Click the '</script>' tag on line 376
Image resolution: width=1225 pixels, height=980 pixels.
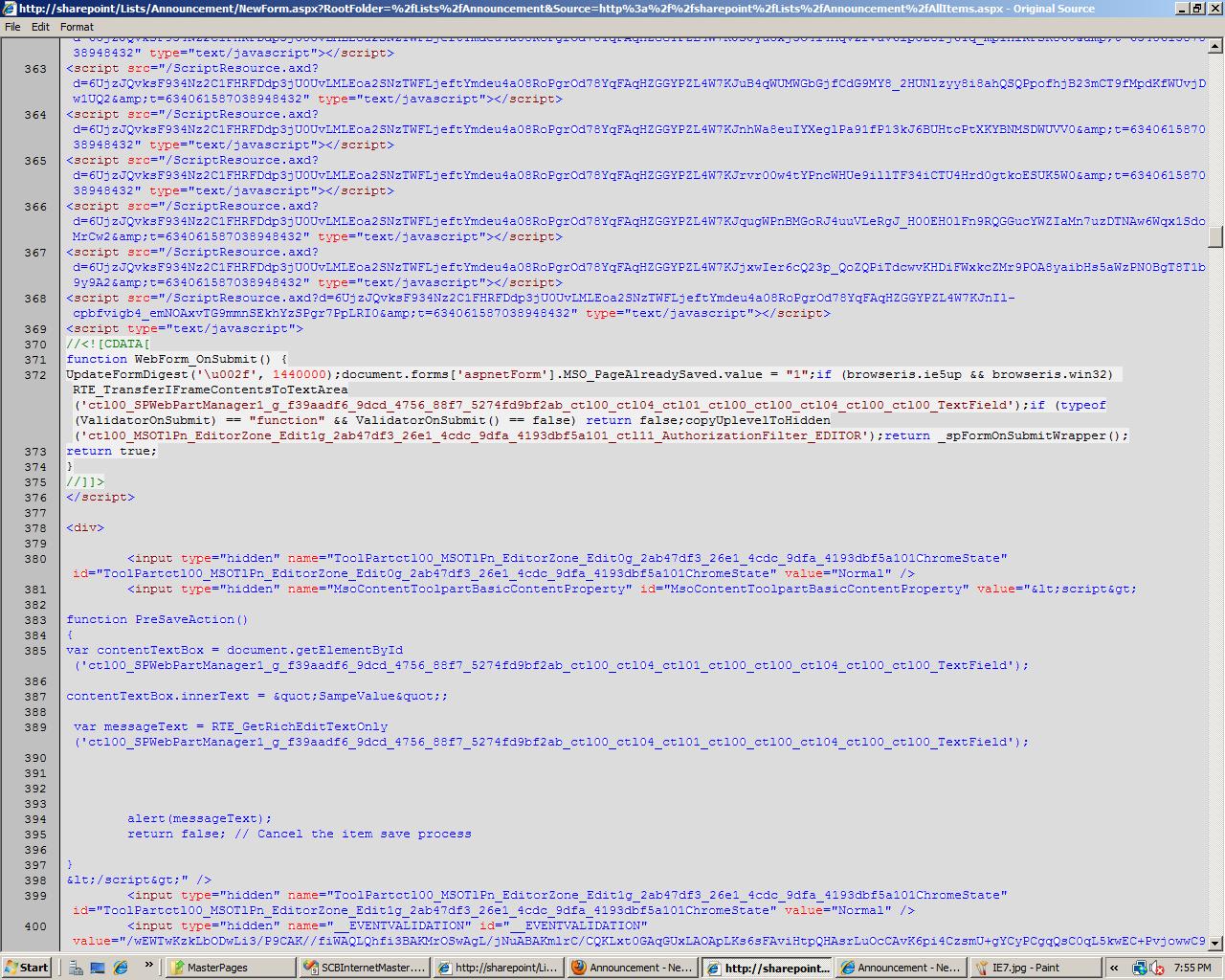[100, 497]
